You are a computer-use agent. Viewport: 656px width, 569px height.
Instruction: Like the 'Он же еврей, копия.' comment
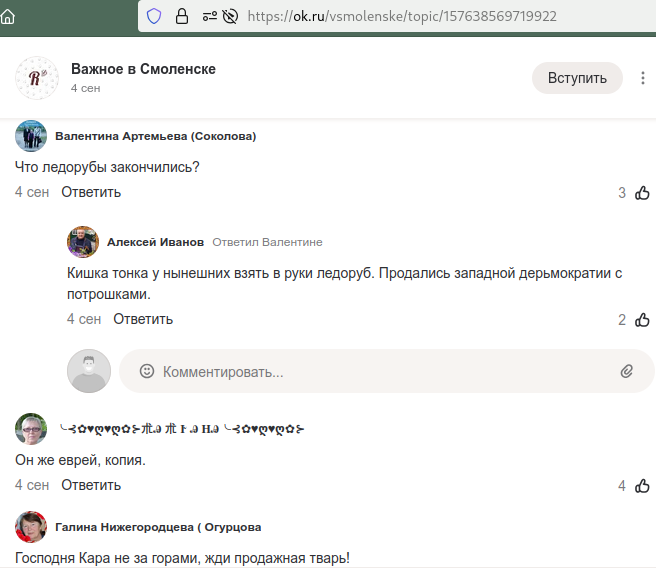pos(642,486)
